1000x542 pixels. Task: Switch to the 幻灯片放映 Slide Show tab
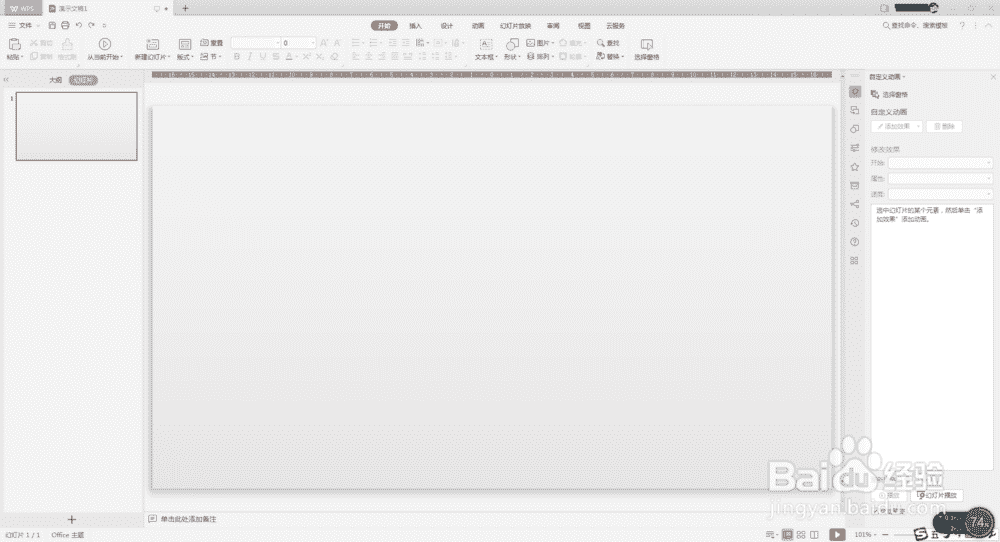click(x=515, y=26)
